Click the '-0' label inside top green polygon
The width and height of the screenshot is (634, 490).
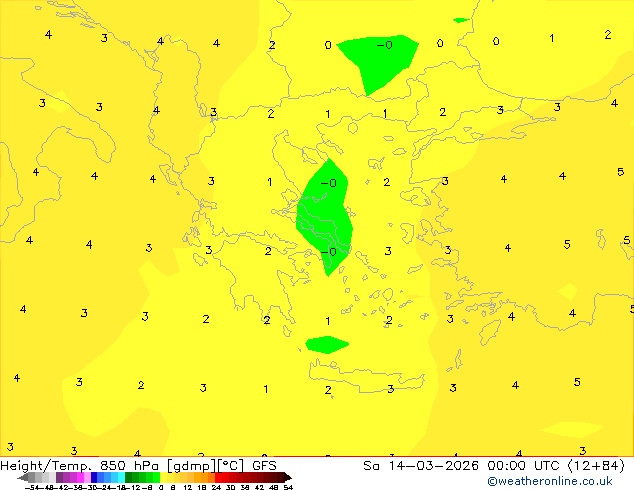point(384,44)
